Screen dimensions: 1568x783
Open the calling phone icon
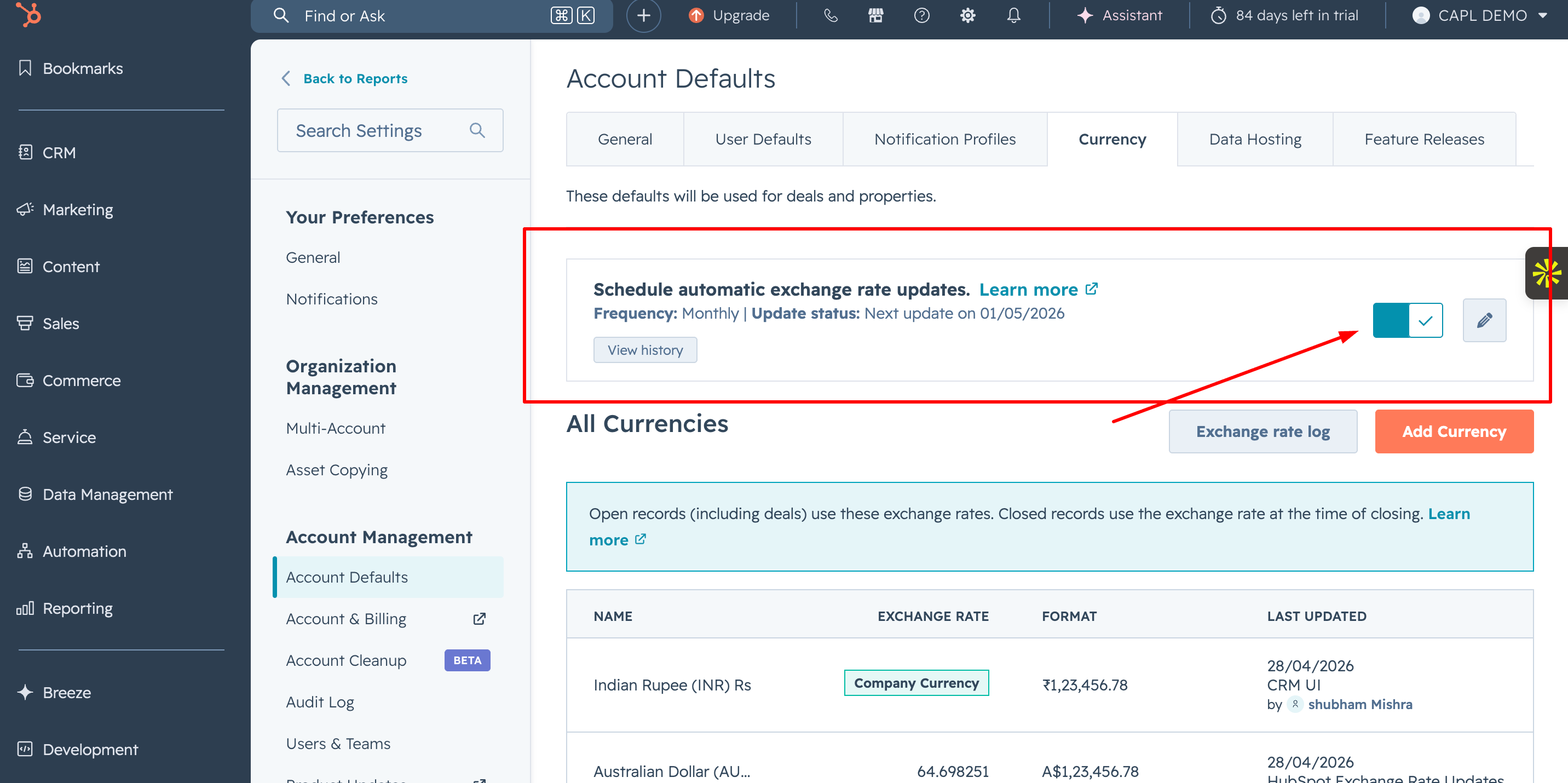[830, 16]
